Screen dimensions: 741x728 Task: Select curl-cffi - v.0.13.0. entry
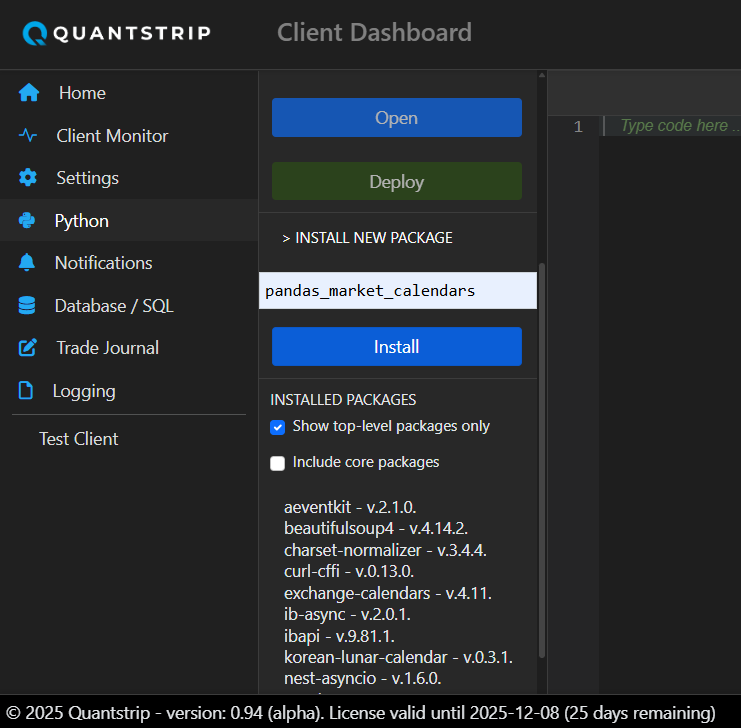[x=349, y=571]
